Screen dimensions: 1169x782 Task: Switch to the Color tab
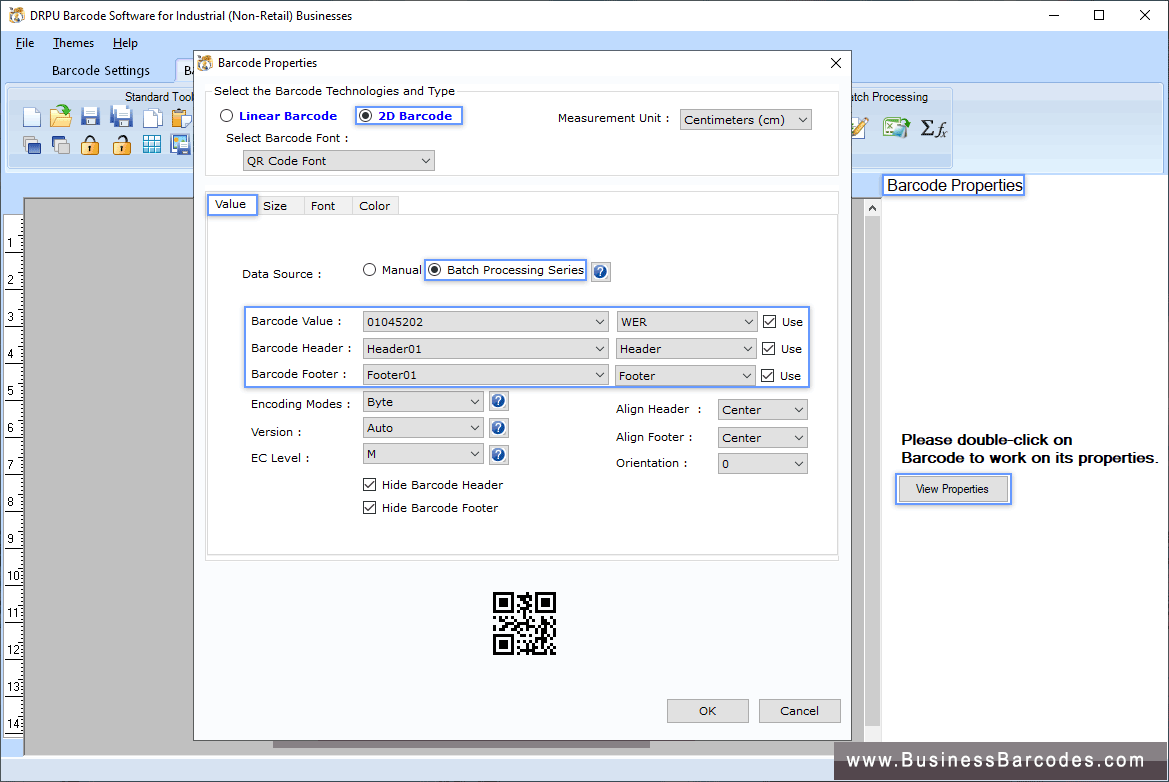coord(374,205)
